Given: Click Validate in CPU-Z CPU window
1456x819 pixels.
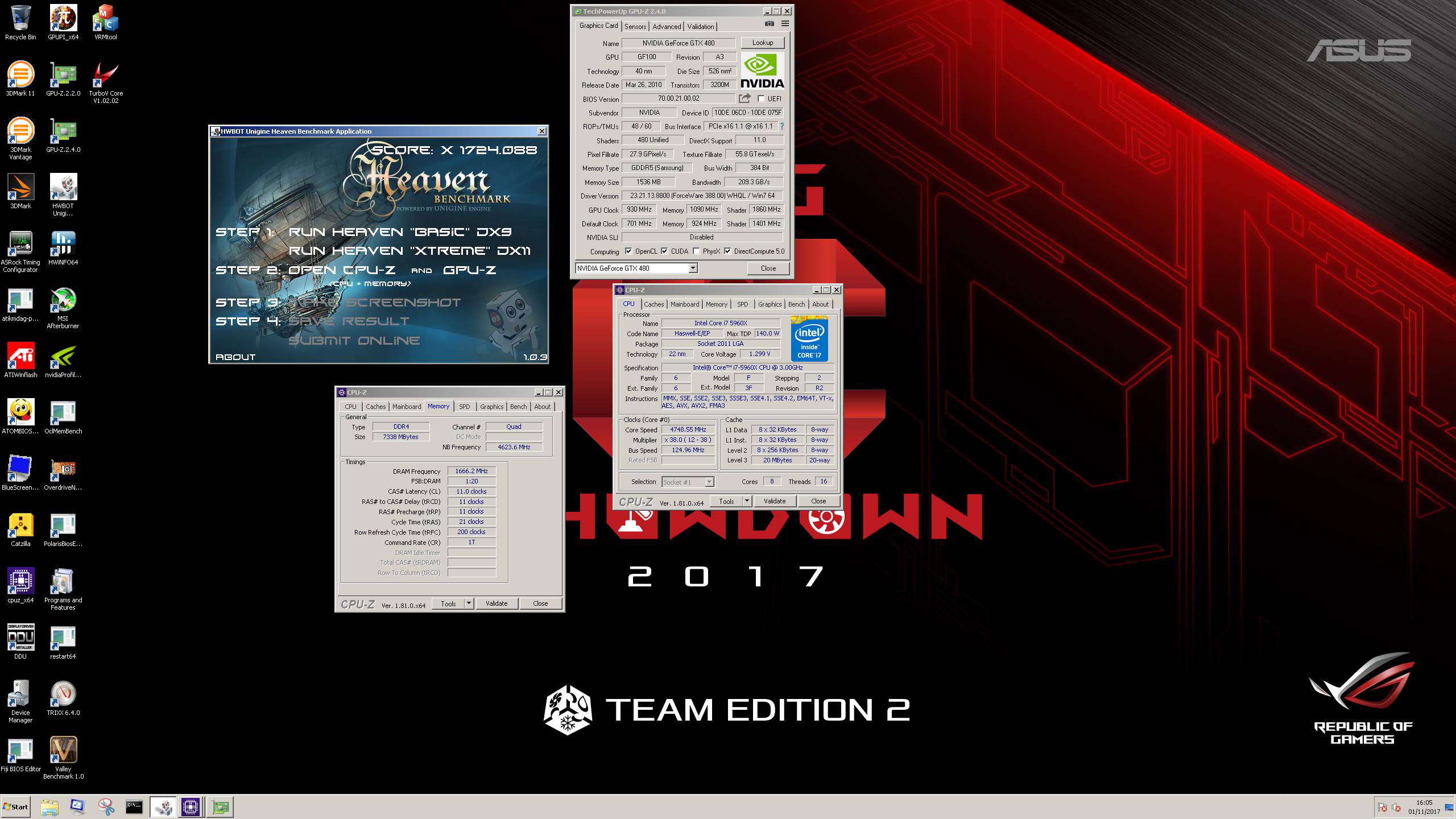Looking at the screenshot, I should pyautogui.click(x=774, y=501).
